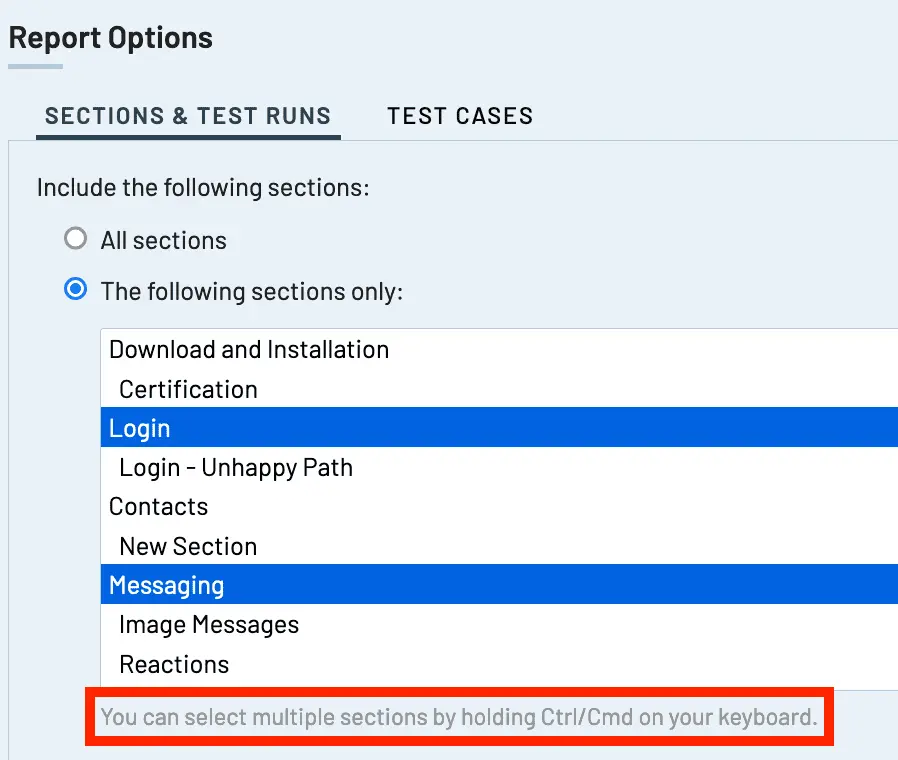Click 'Include the following sections:' label
Viewport: 898px width, 760px height.
[x=203, y=188]
